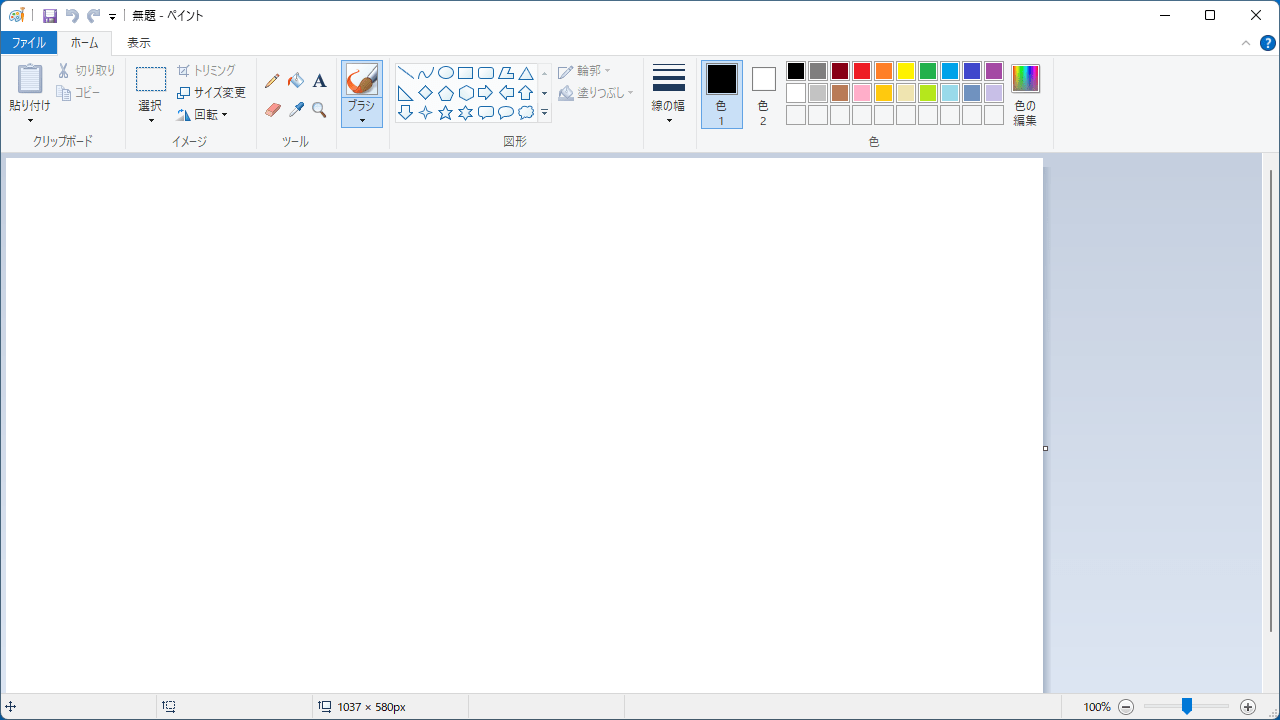The image size is (1280, 720).
Task: Select the Fill with color bucket tool
Action: pyautogui.click(x=296, y=81)
